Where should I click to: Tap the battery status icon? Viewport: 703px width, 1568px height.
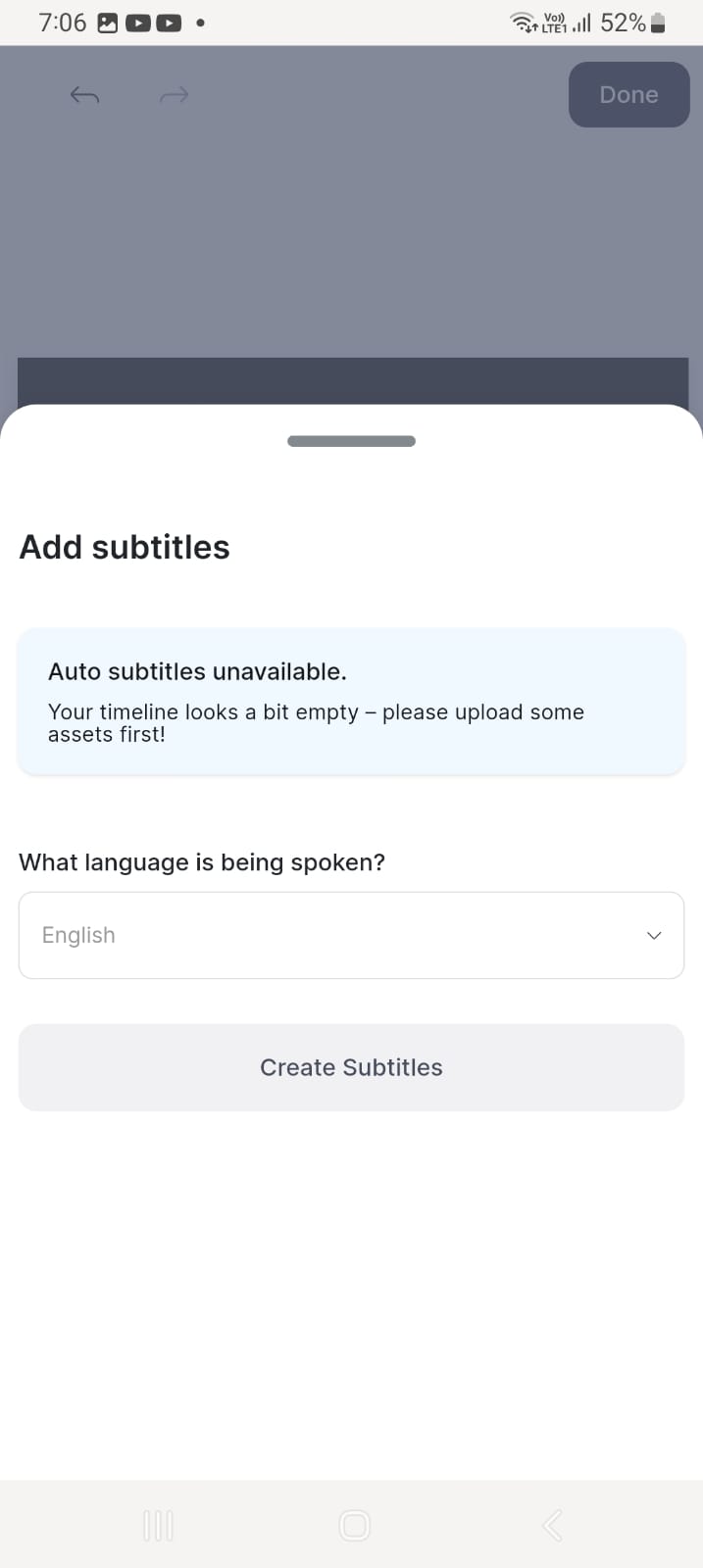[x=658, y=23]
